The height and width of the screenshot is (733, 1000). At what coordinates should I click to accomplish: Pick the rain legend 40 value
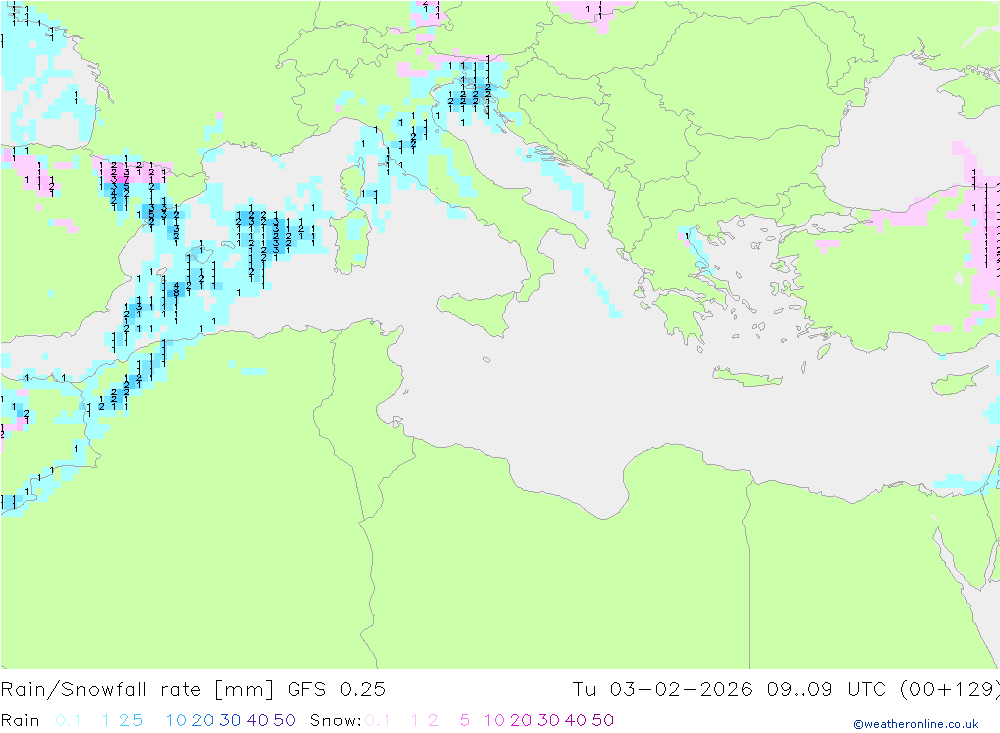258,720
